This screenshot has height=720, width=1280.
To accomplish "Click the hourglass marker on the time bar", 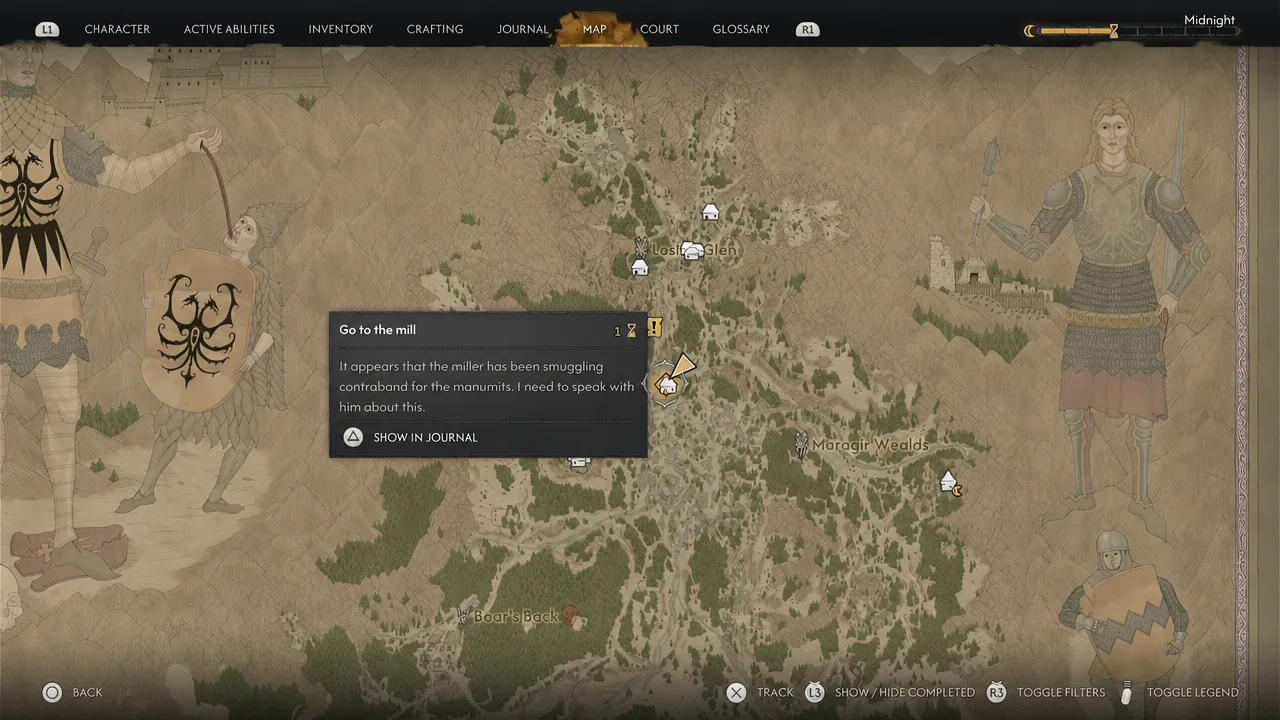I will pyautogui.click(x=1113, y=31).
